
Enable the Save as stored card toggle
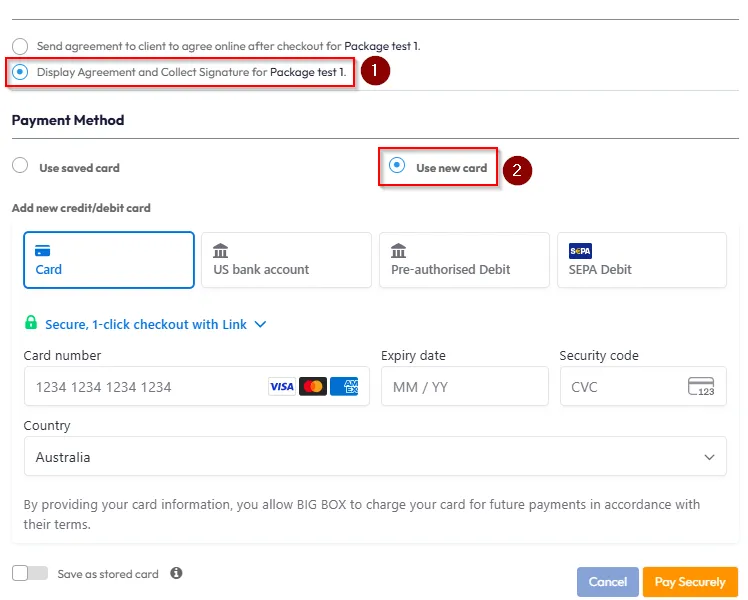pyautogui.click(x=30, y=573)
